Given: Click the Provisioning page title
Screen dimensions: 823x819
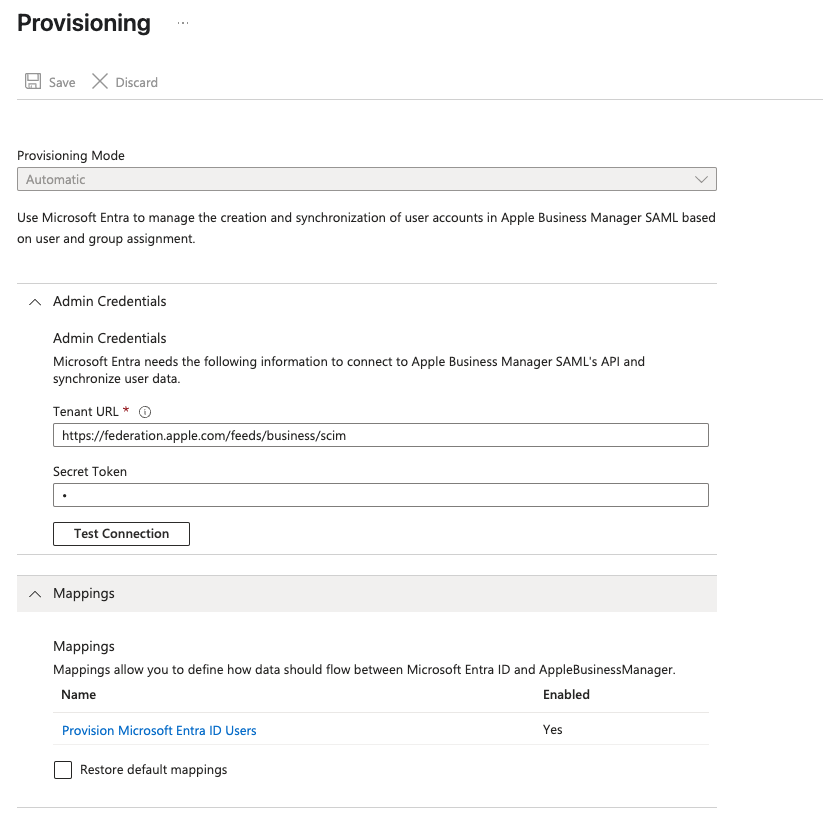Looking at the screenshot, I should 84,23.
